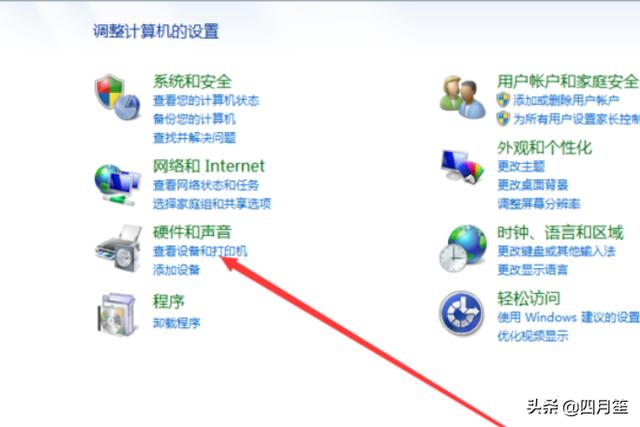Open the System and Security shield icon
Screen dimensions: 640x427
click(x=118, y=97)
